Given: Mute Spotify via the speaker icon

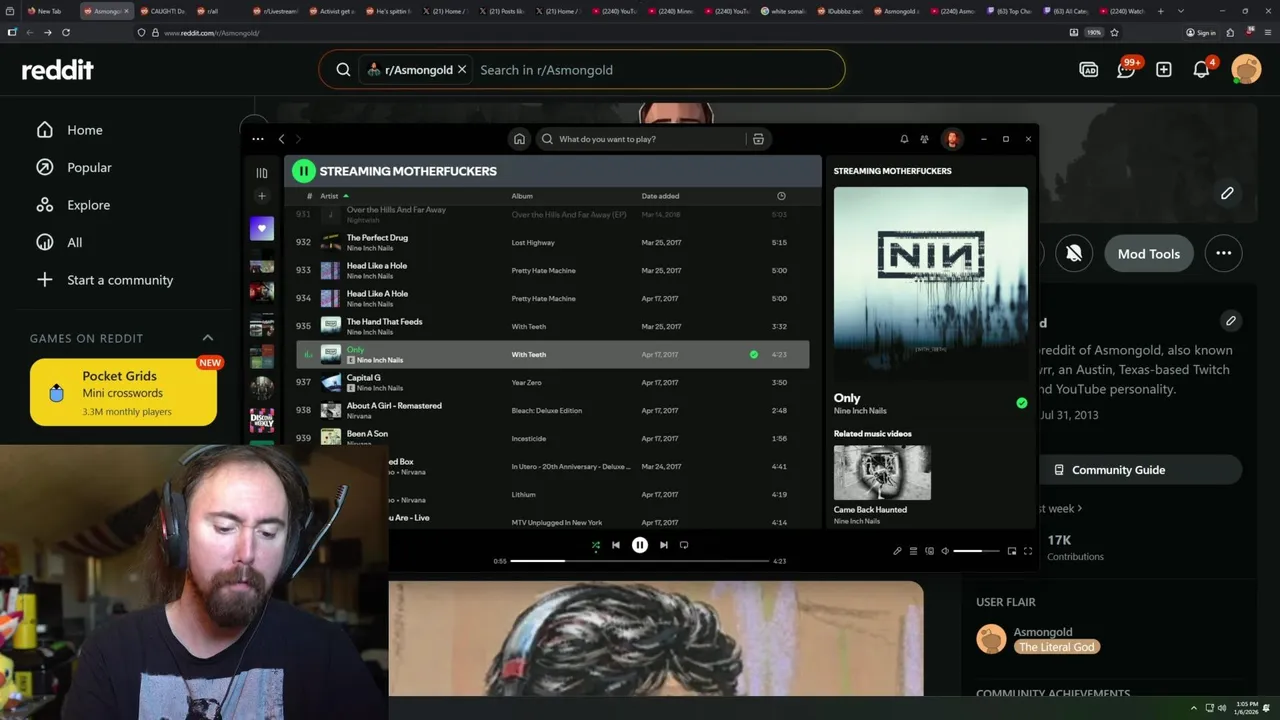Looking at the screenshot, I should click(944, 551).
